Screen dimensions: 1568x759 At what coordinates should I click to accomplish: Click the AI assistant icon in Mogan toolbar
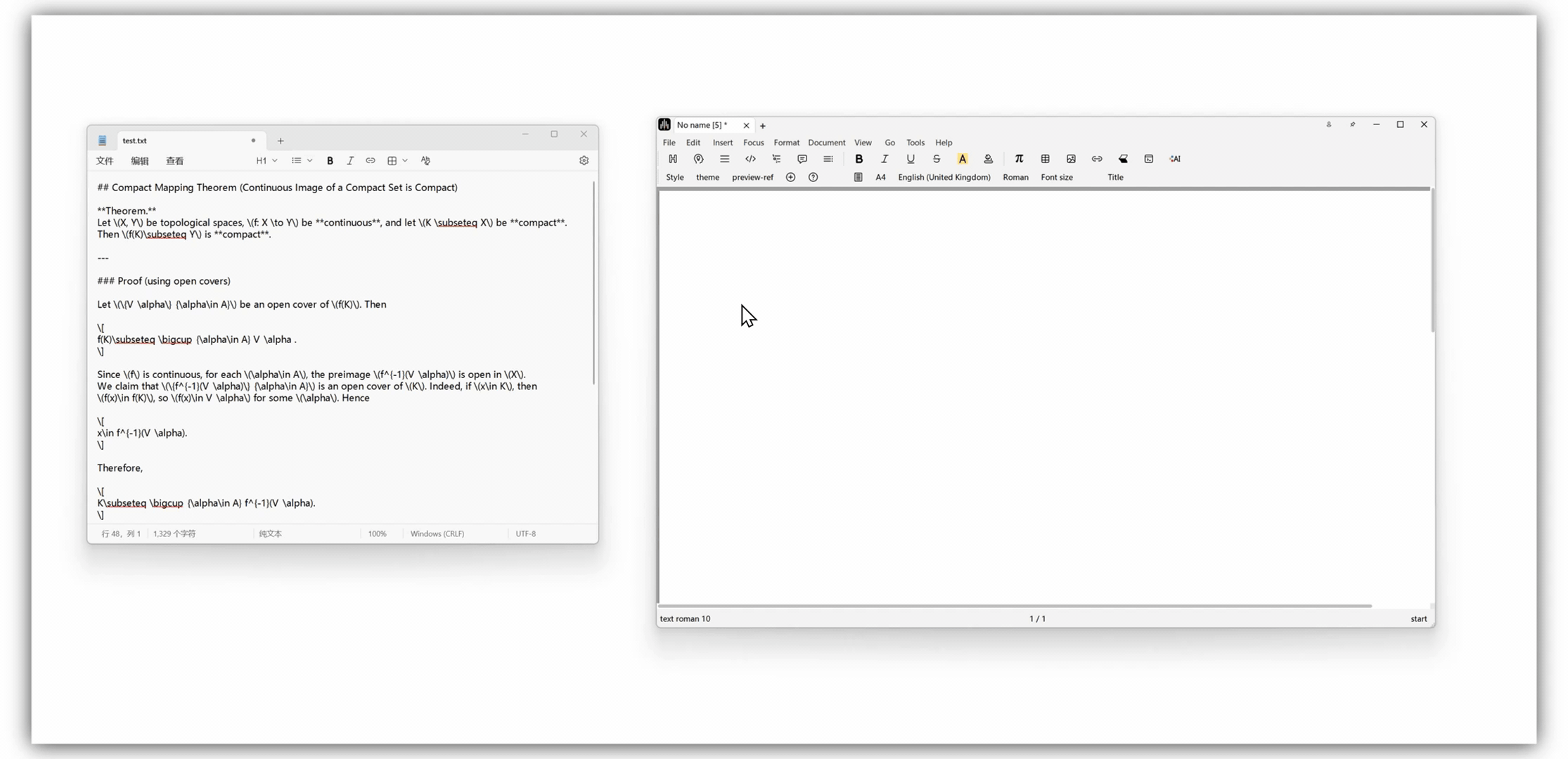1175,159
